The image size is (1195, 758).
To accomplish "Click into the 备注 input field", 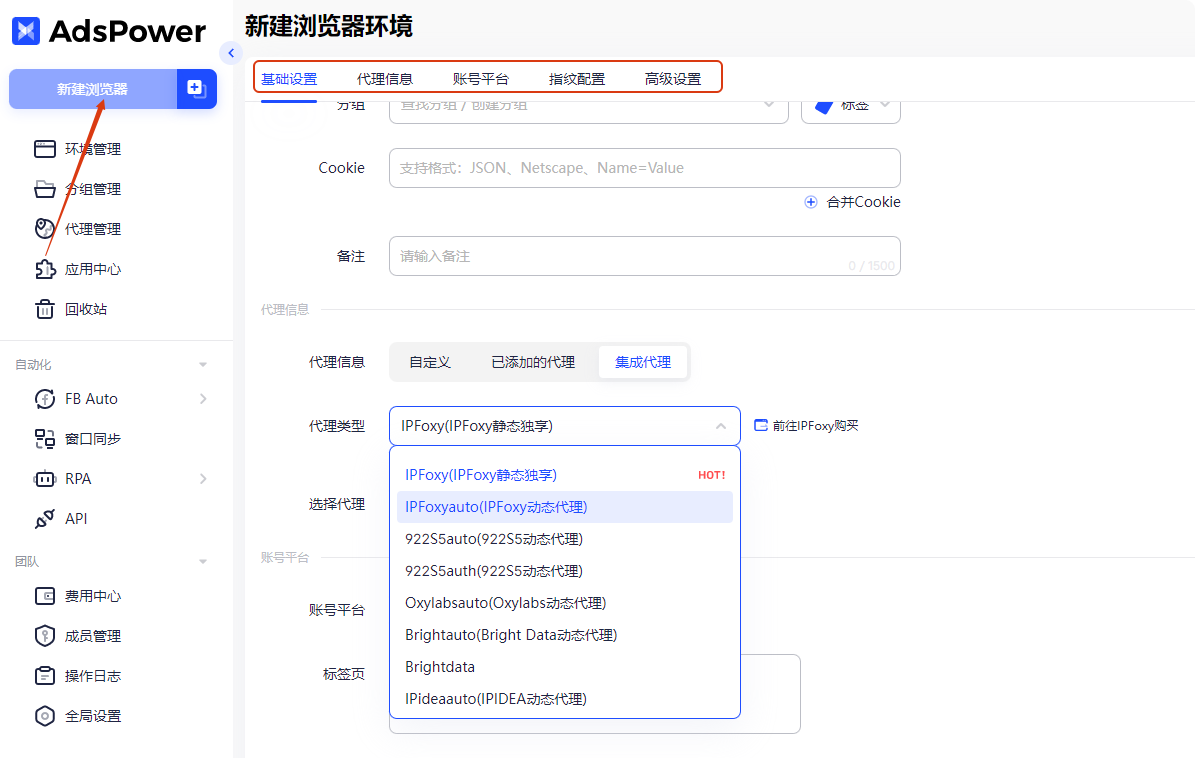I will [645, 256].
